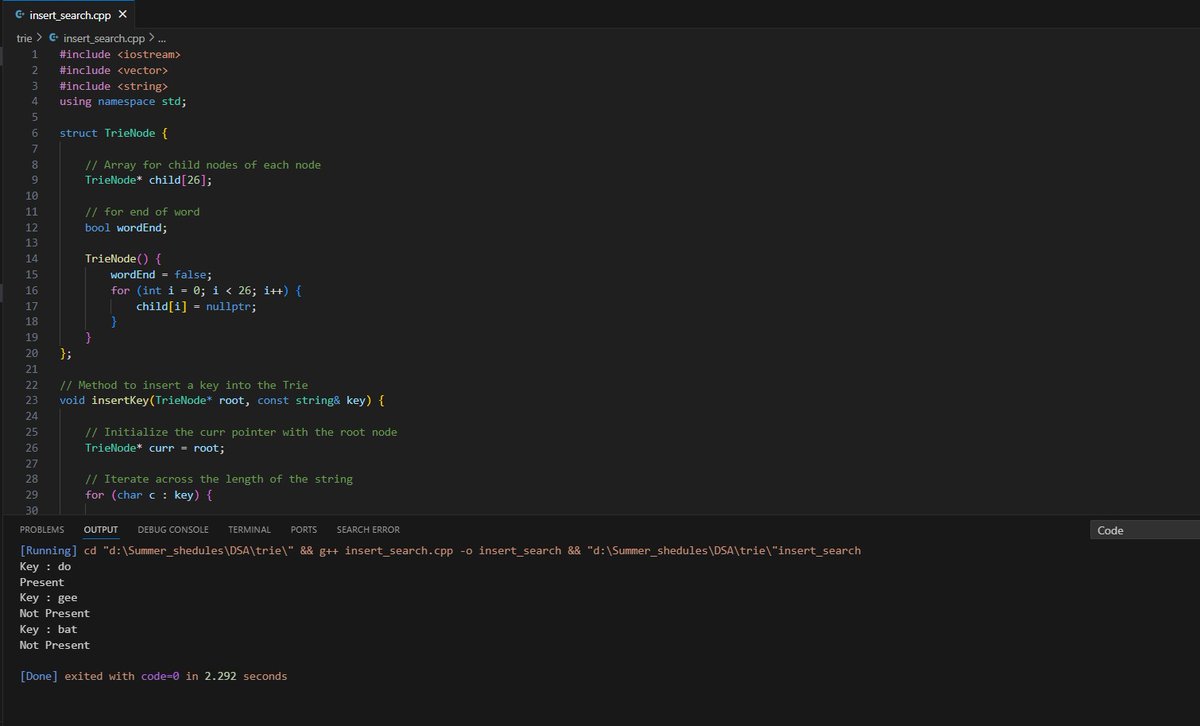The width and height of the screenshot is (1200, 726).
Task: Click the '// for end of word' comment
Action: (x=142, y=212)
